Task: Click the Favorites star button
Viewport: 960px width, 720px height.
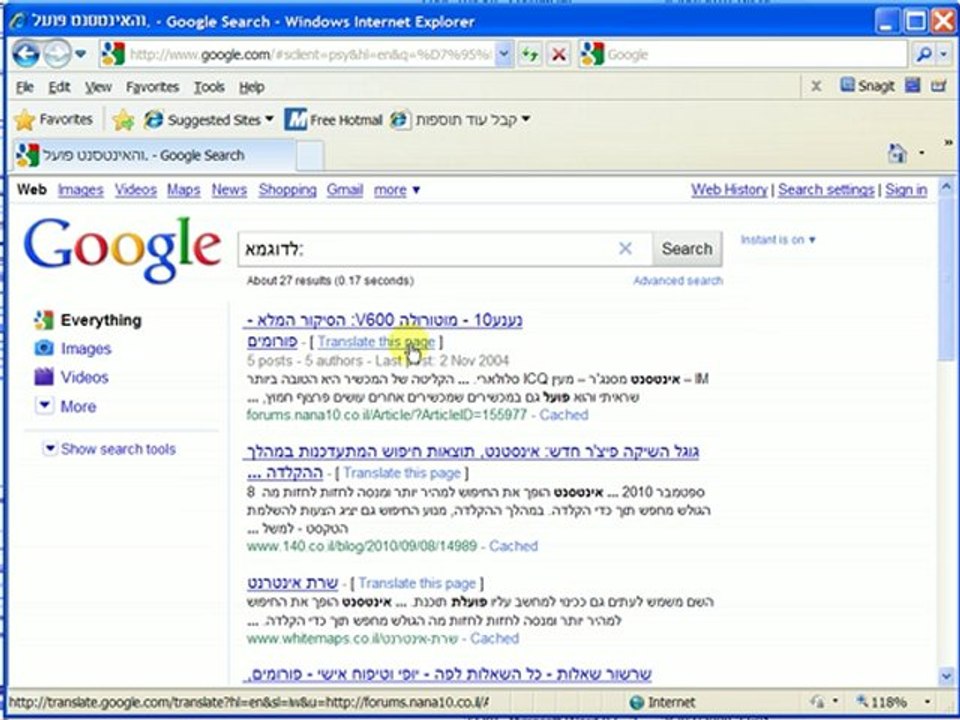Action: click(53, 119)
